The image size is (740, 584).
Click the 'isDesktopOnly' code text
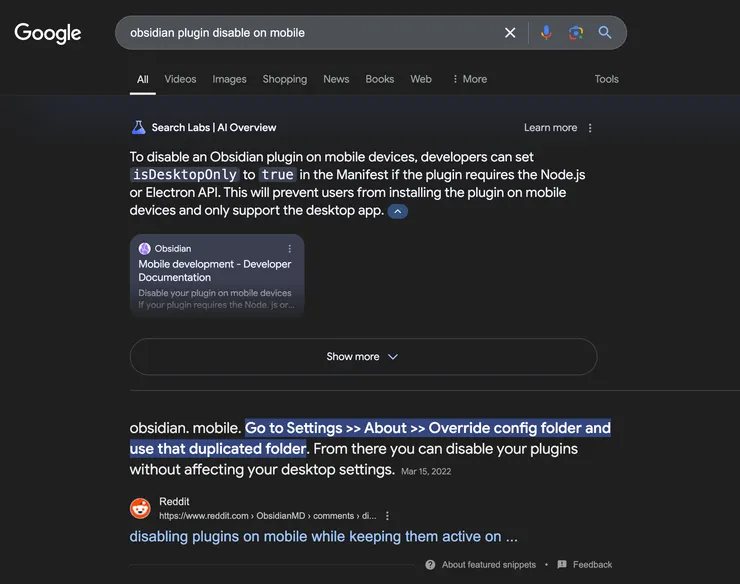tap(185, 175)
